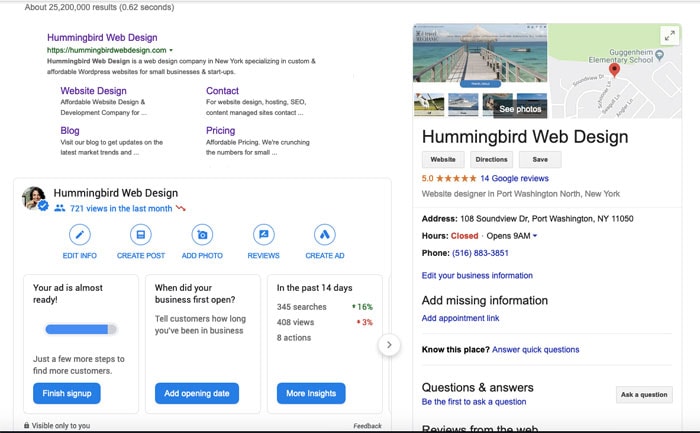Click 721 views in the last month
The image size is (700, 433).
(121, 208)
